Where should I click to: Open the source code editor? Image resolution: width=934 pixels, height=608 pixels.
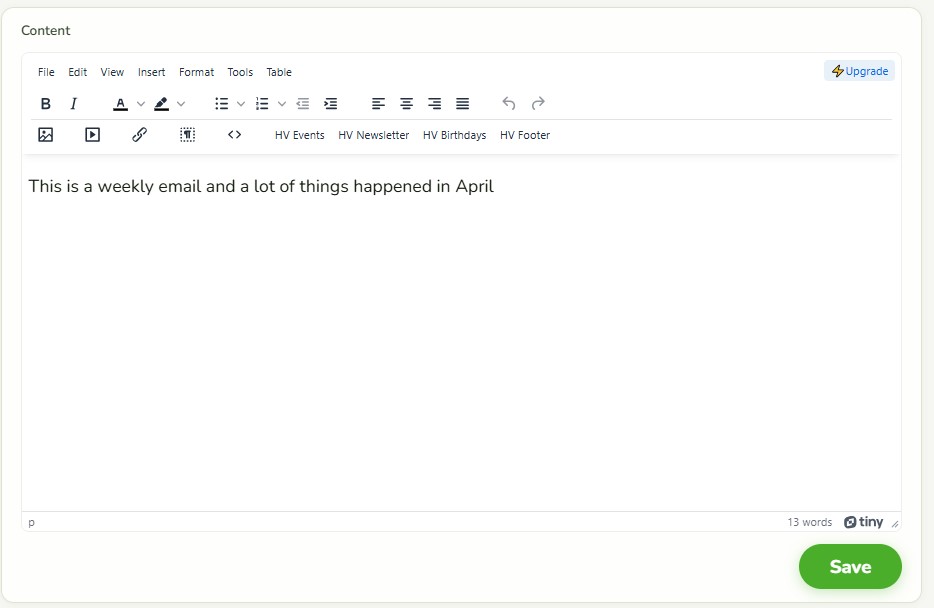(x=235, y=135)
